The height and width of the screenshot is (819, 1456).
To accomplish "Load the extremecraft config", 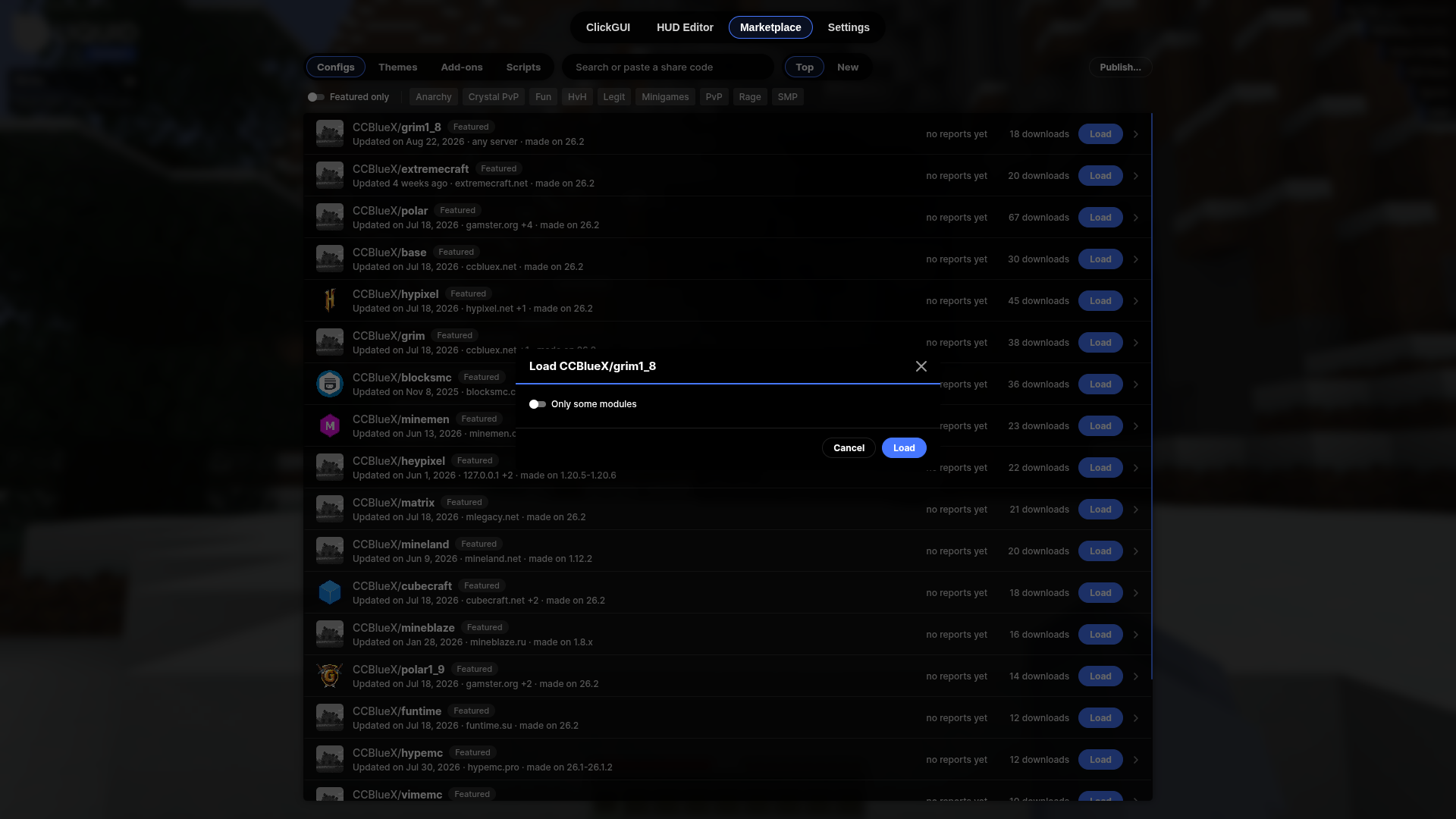I will (1100, 176).
